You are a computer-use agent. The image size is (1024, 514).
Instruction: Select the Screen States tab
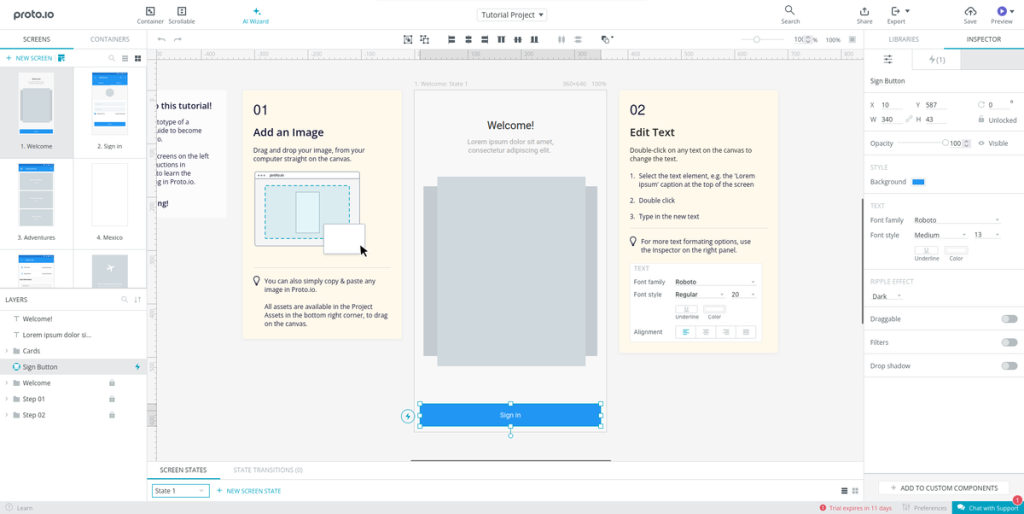183,470
